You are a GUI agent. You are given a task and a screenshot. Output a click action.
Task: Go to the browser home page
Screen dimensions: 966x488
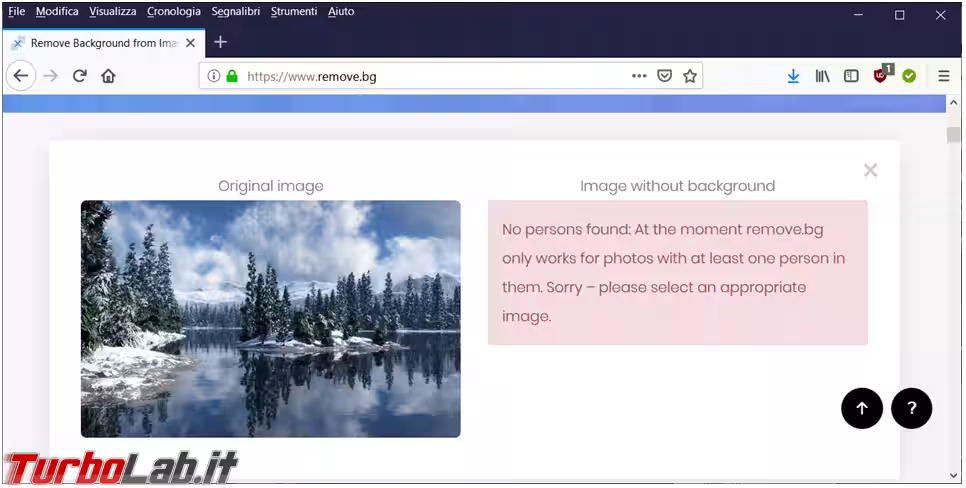click(109, 76)
